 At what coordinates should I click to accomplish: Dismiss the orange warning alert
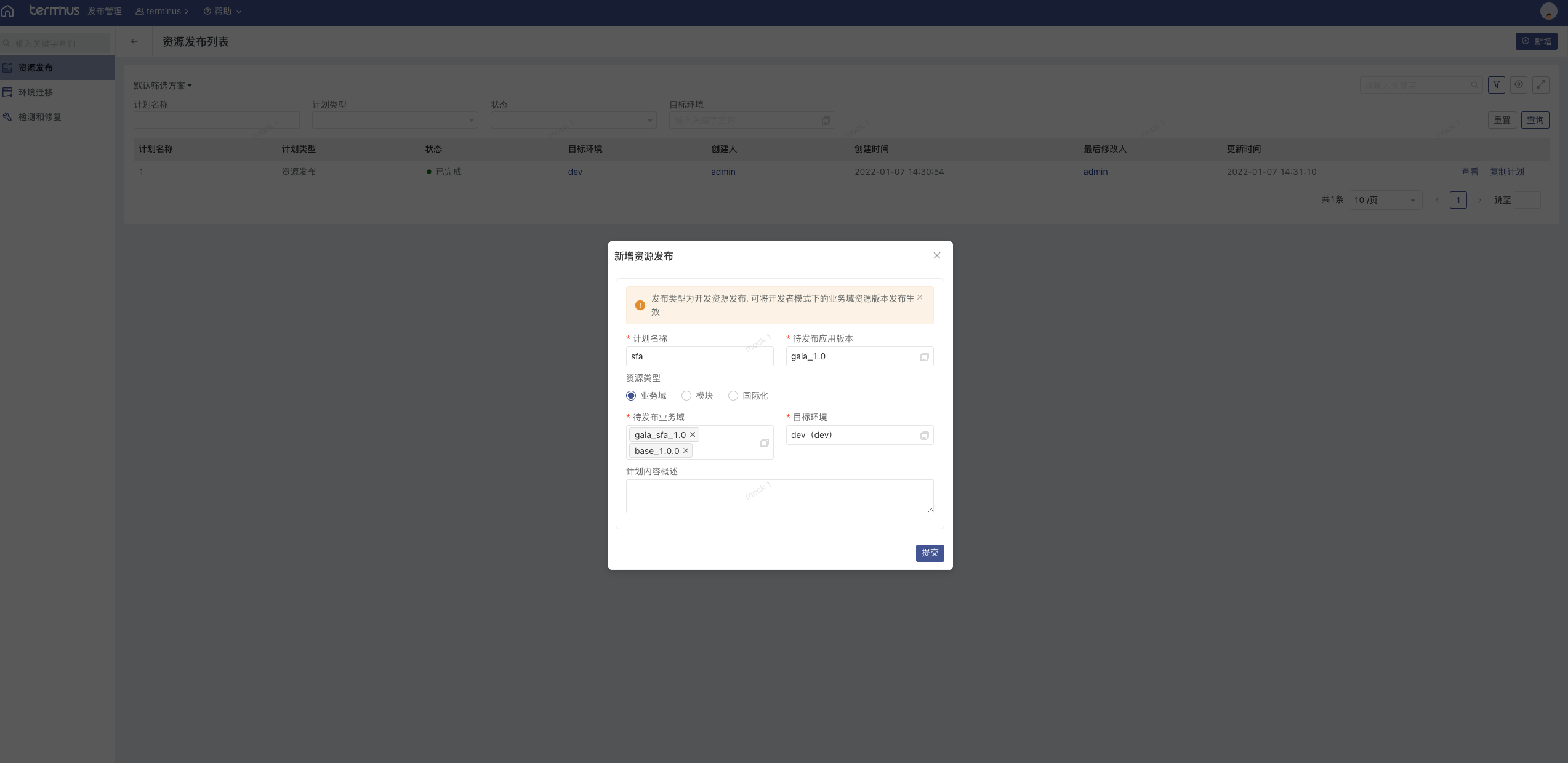920,297
